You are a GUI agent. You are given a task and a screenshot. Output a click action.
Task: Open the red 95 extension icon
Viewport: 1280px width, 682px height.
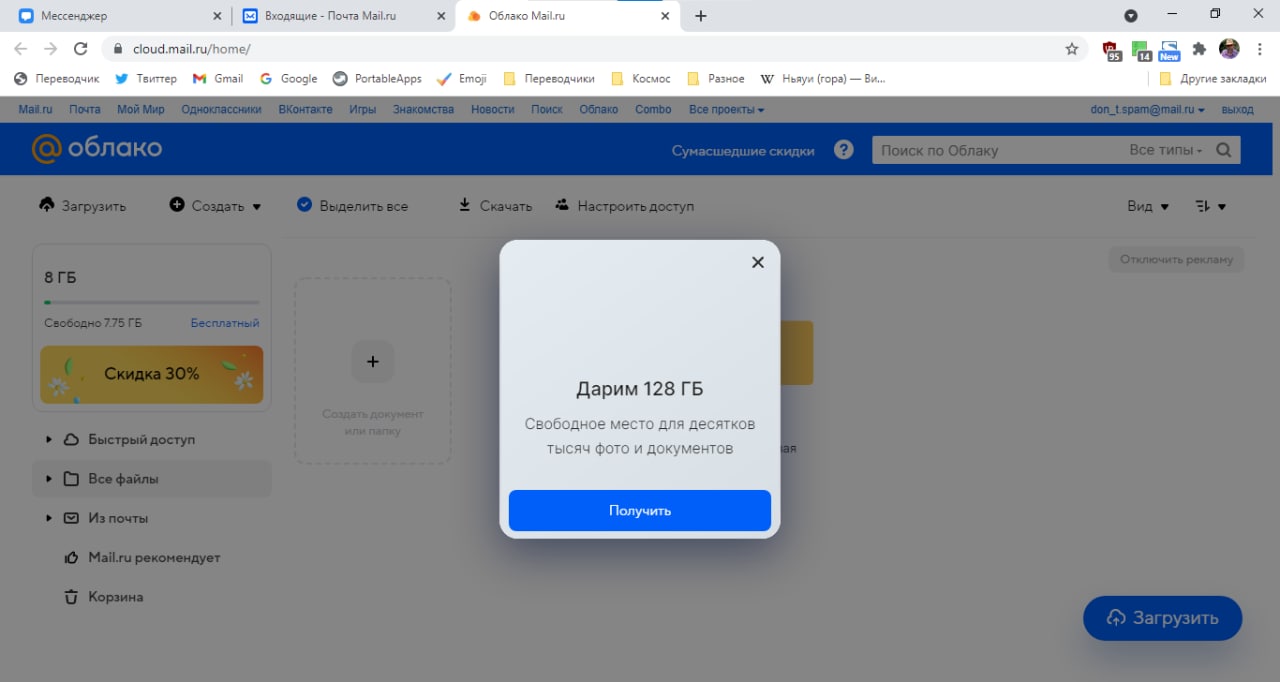pyautogui.click(x=1112, y=50)
